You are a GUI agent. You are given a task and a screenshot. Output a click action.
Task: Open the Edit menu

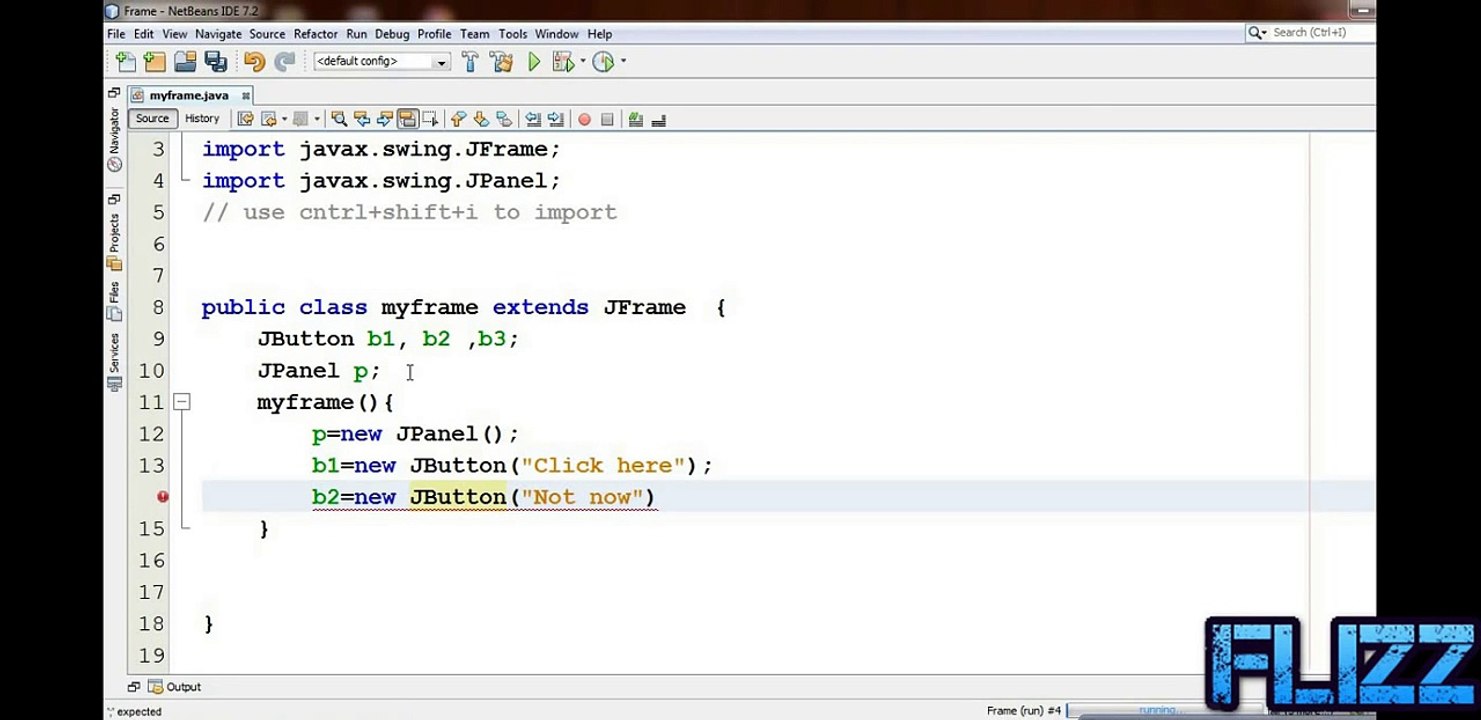pyautogui.click(x=144, y=34)
